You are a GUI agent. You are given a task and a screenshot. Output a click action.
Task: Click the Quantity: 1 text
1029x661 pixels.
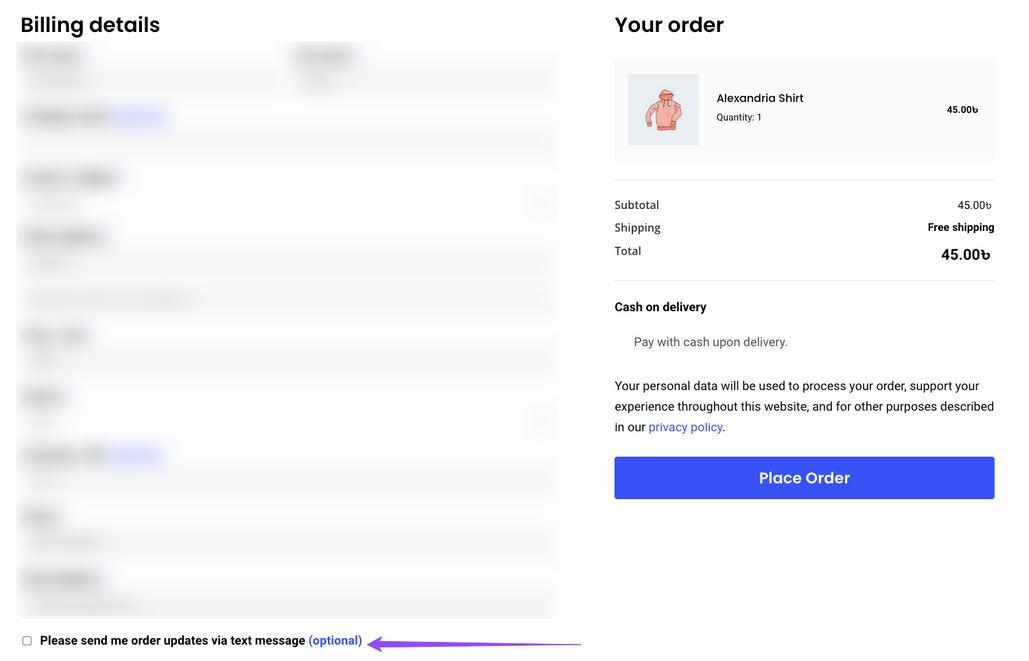738,117
